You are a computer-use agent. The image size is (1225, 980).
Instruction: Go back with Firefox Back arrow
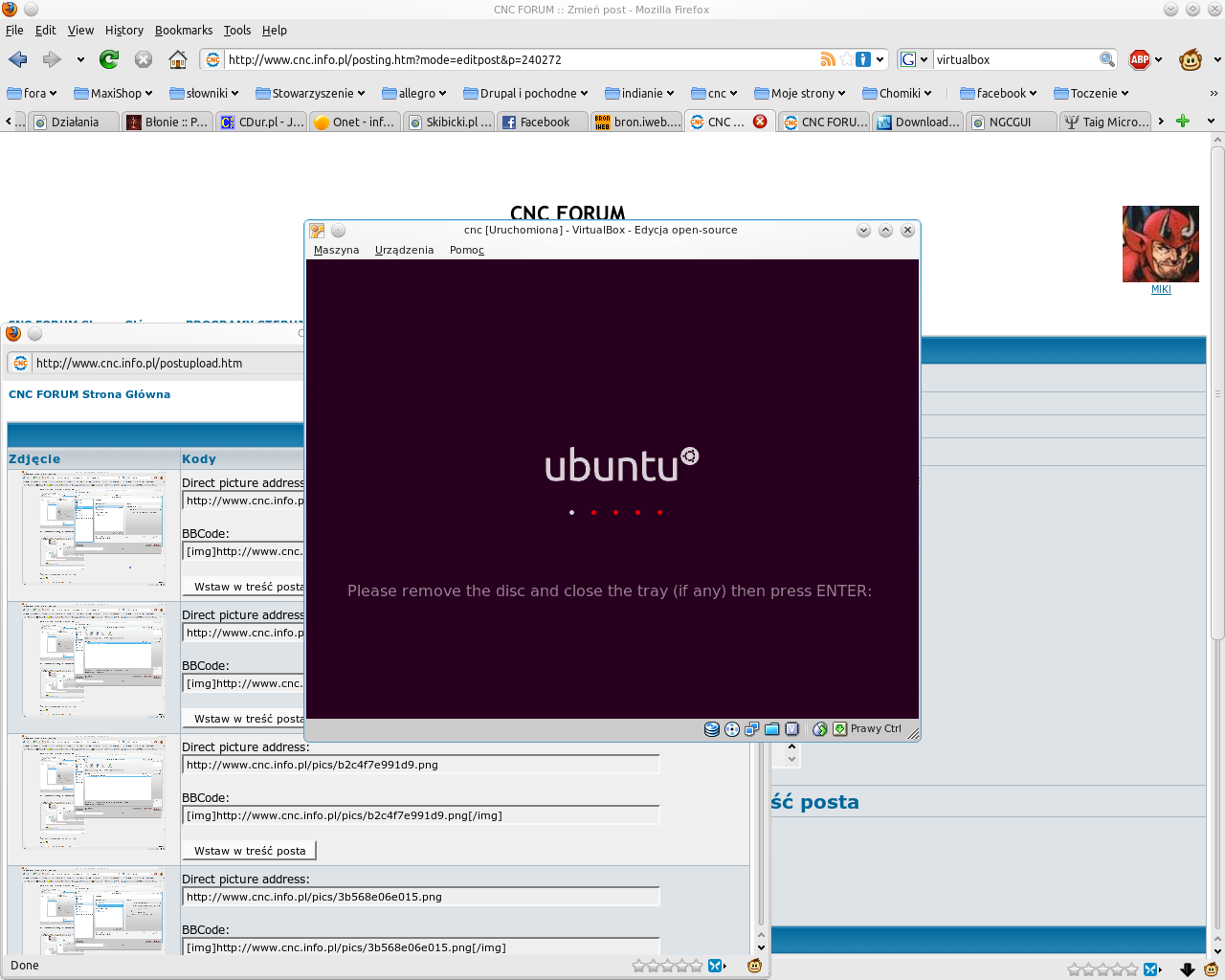(17, 59)
